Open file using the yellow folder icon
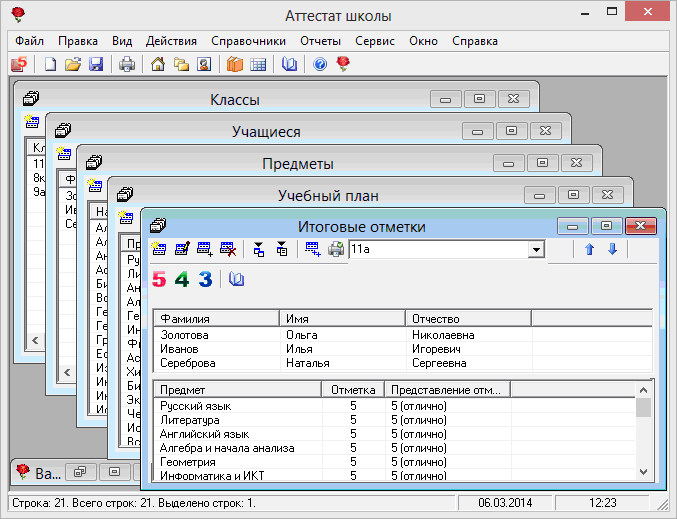 pos(73,65)
